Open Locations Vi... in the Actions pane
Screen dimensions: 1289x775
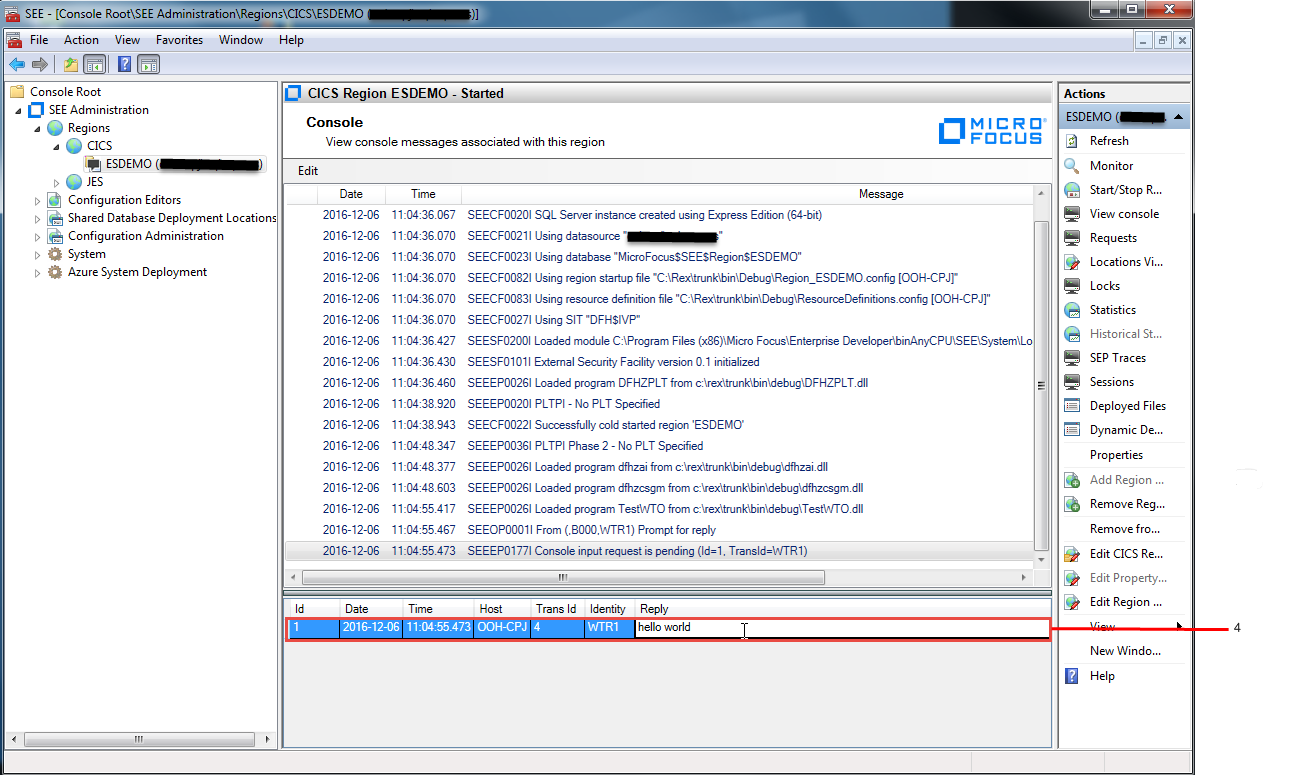click(1128, 262)
